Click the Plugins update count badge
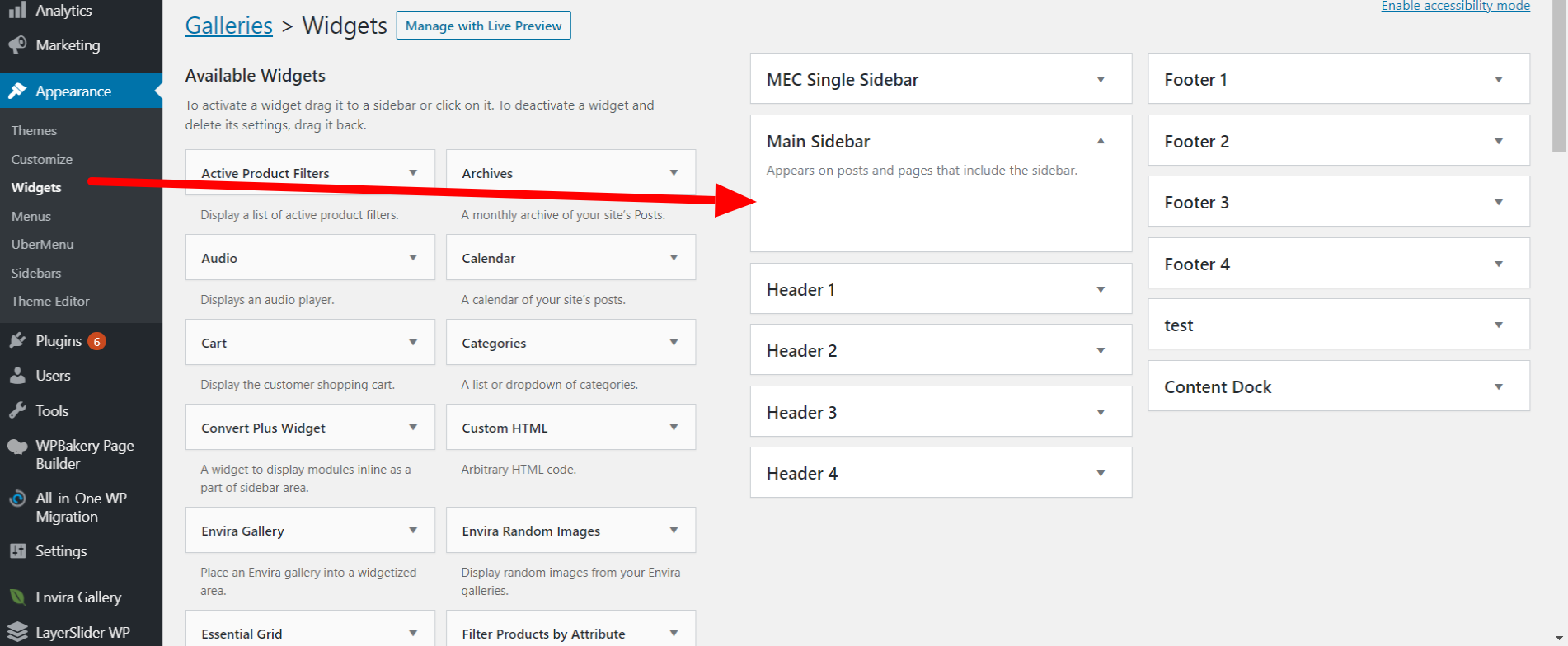The image size is (1568, 646). [96, 341]
